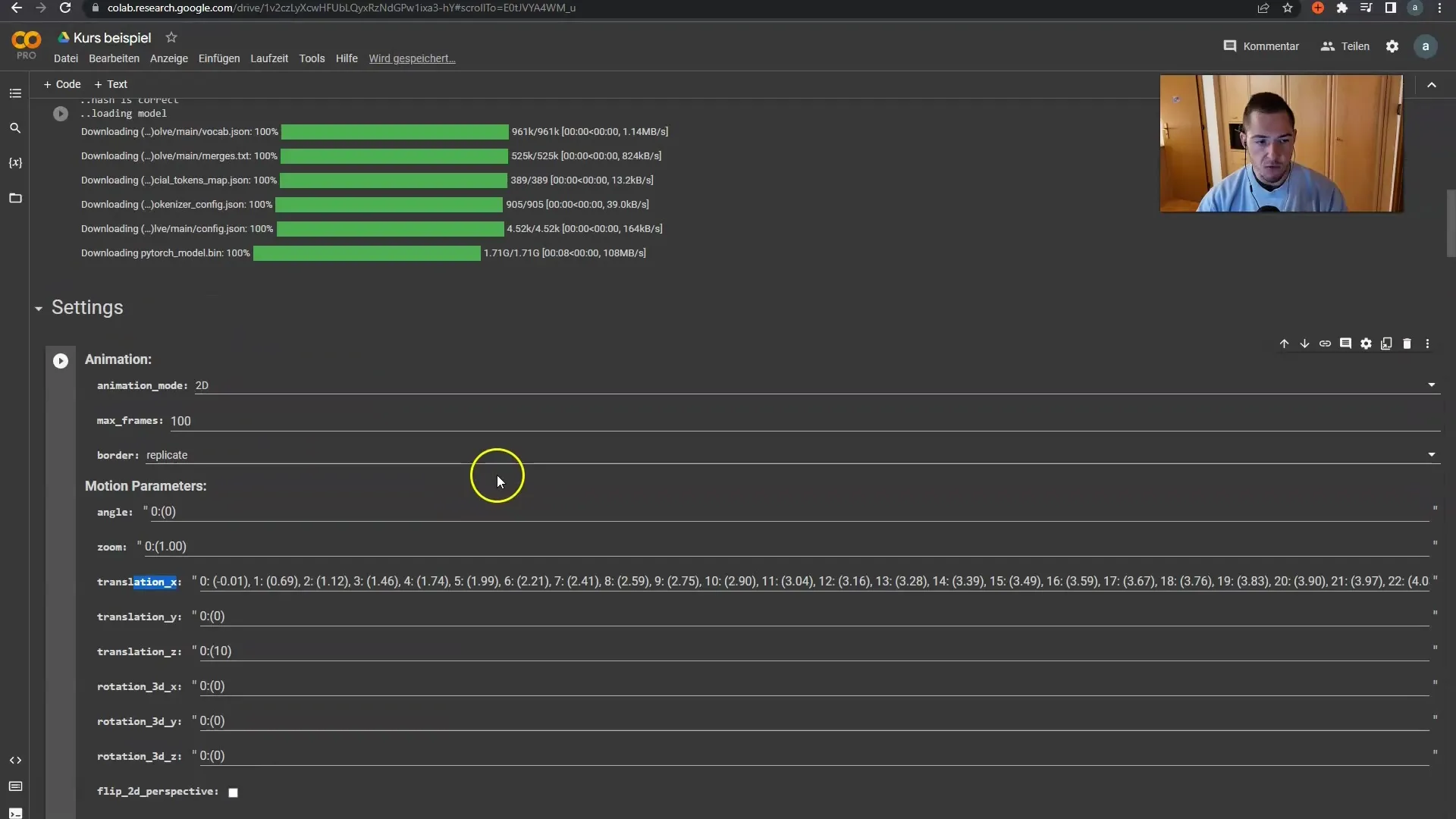Screen dimensions: 1456x819
Task: Open the Files folder icon in sidebar
Action: (x=15, y=198)
